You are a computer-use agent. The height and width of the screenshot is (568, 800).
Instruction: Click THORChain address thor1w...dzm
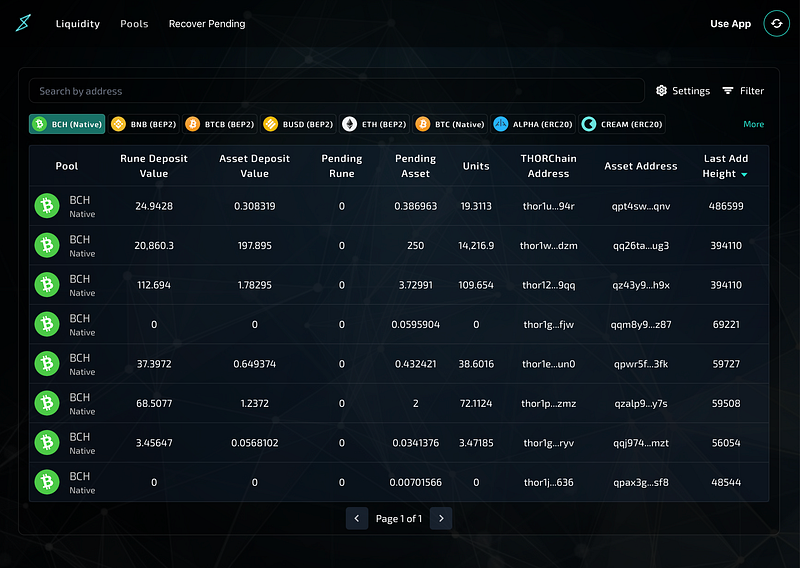[548, 245]
